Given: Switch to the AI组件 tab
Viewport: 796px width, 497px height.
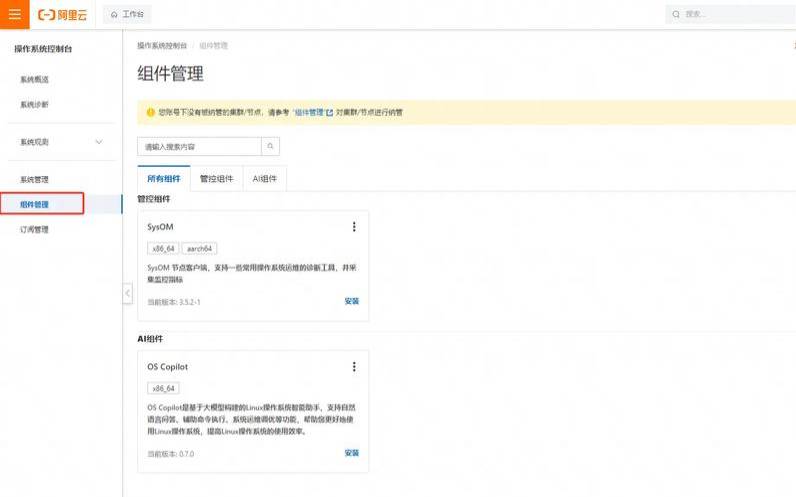Looking at the screenshot, I should 265,179.
